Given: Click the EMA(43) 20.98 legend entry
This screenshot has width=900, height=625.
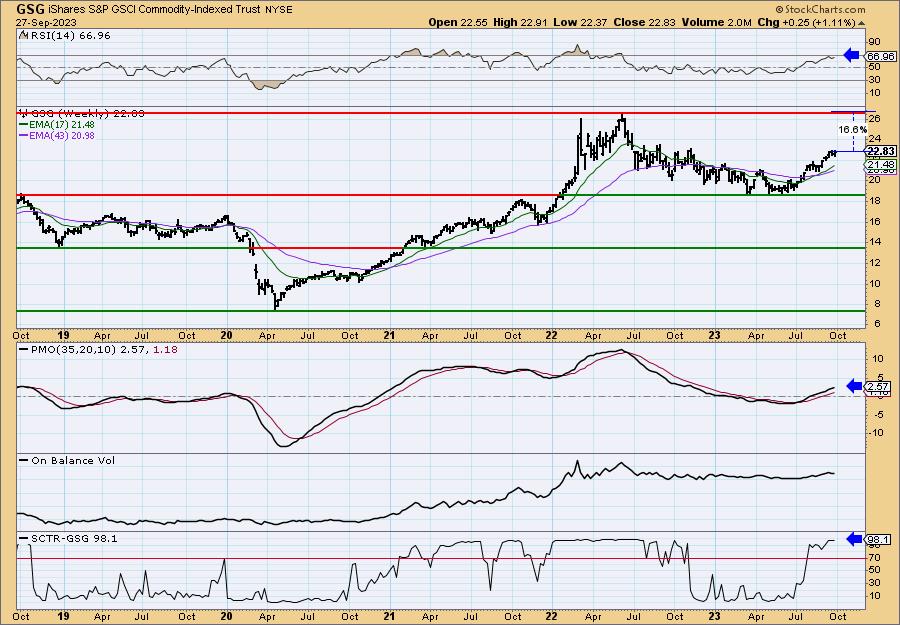Looking at the screenshot, I should point(63,136).
